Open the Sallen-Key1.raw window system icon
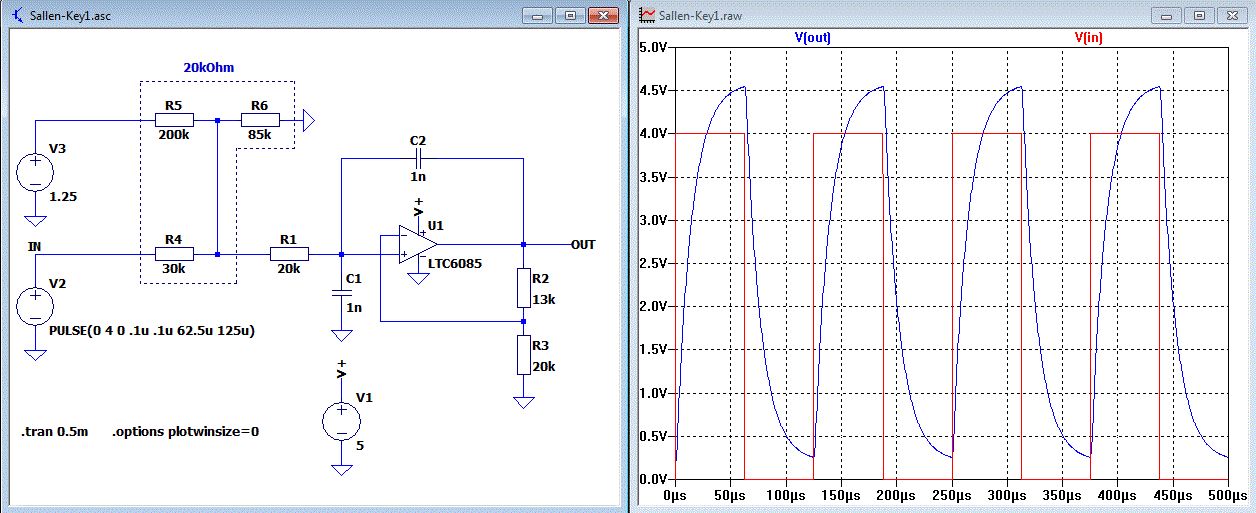The width and height of the screenshot is (1256, 513). pos(648,15)
